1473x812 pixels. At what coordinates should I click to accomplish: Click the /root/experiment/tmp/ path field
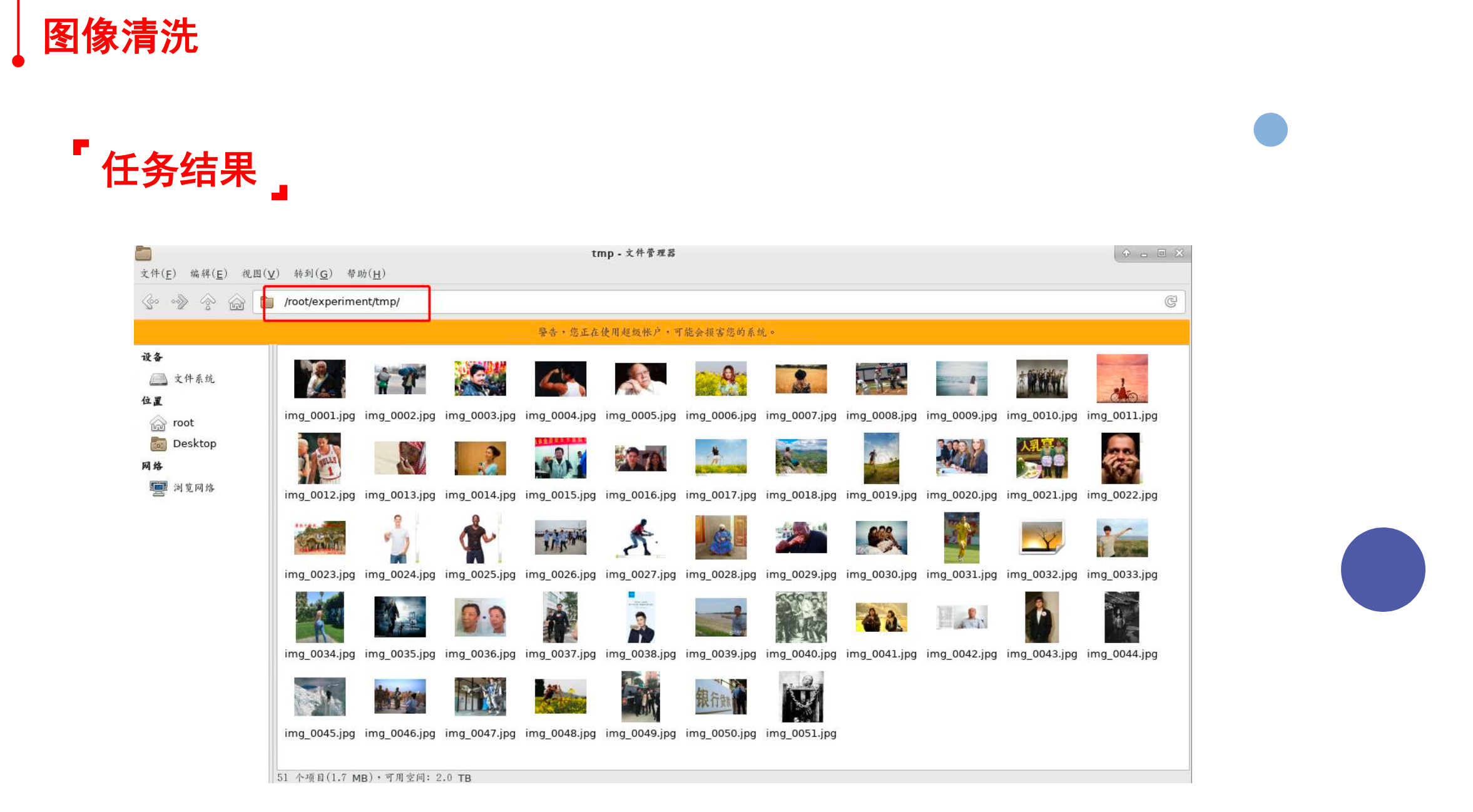click(342, 302)
